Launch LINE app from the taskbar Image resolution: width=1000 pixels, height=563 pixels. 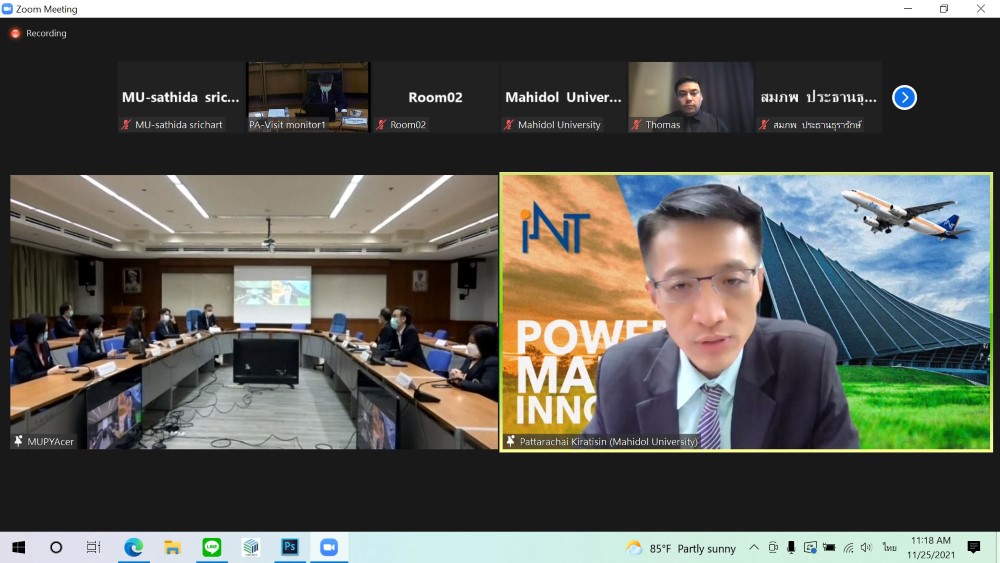click(x=211, y=547)
